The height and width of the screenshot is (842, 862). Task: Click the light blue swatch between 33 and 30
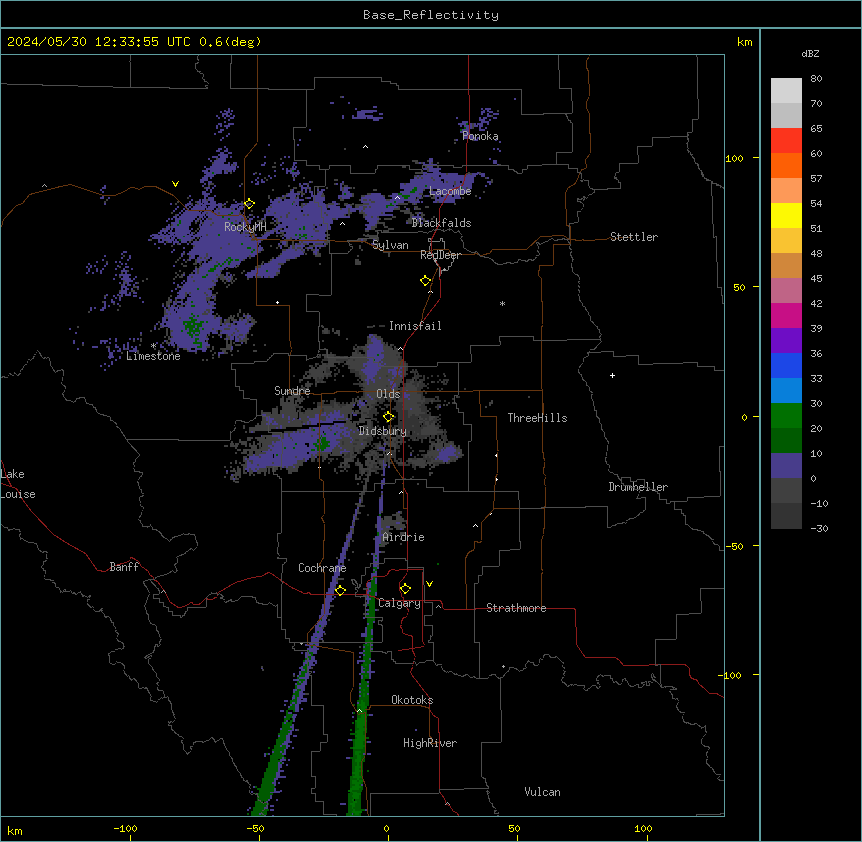[x=786, y=391]
